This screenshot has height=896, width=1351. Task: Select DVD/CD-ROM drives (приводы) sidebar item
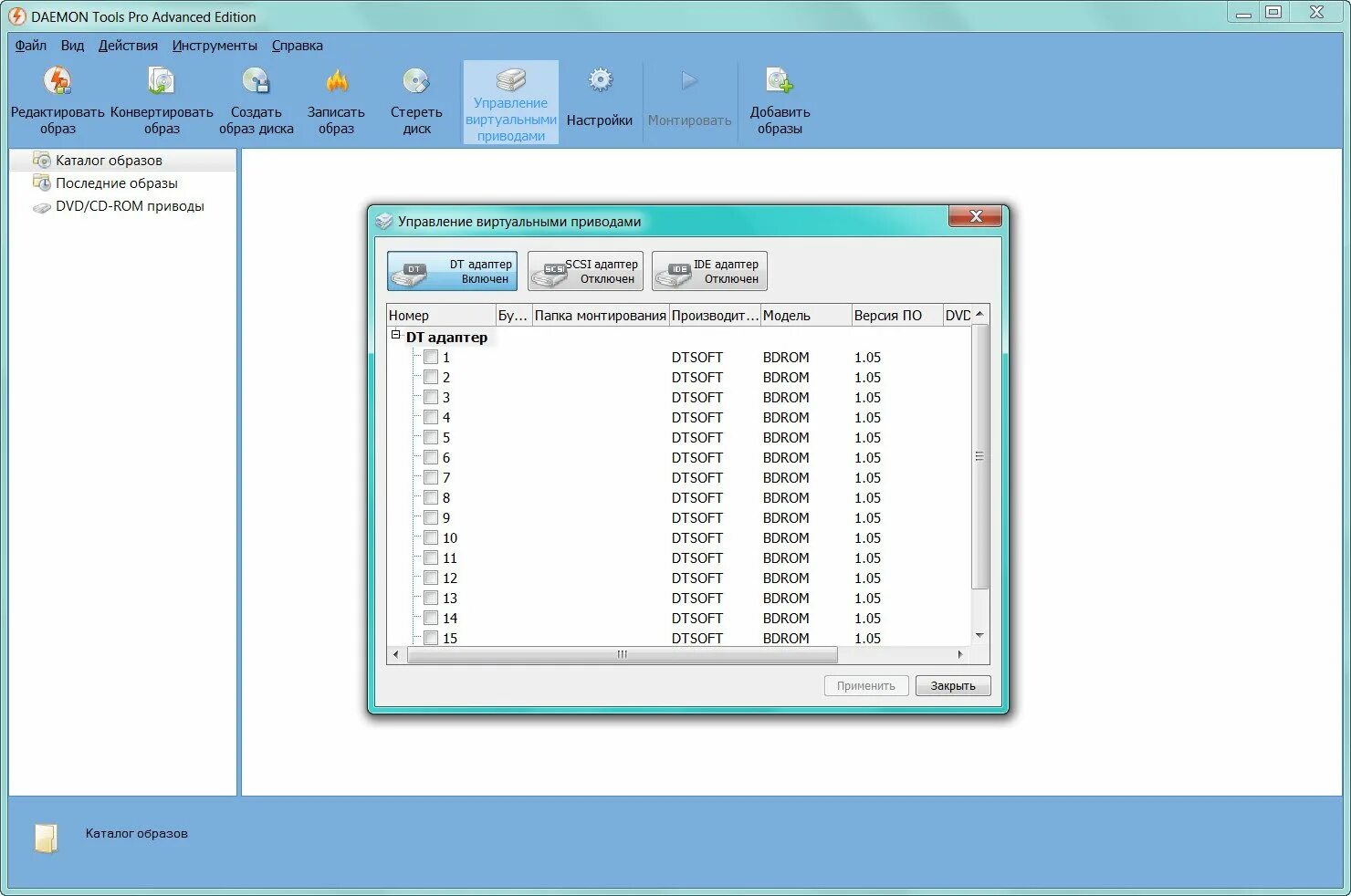pos(130,206)
